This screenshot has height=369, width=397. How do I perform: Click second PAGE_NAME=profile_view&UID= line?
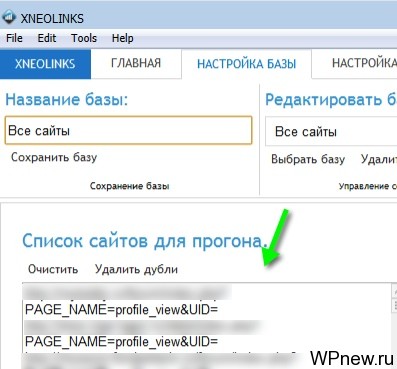click(x=121, y=341)
